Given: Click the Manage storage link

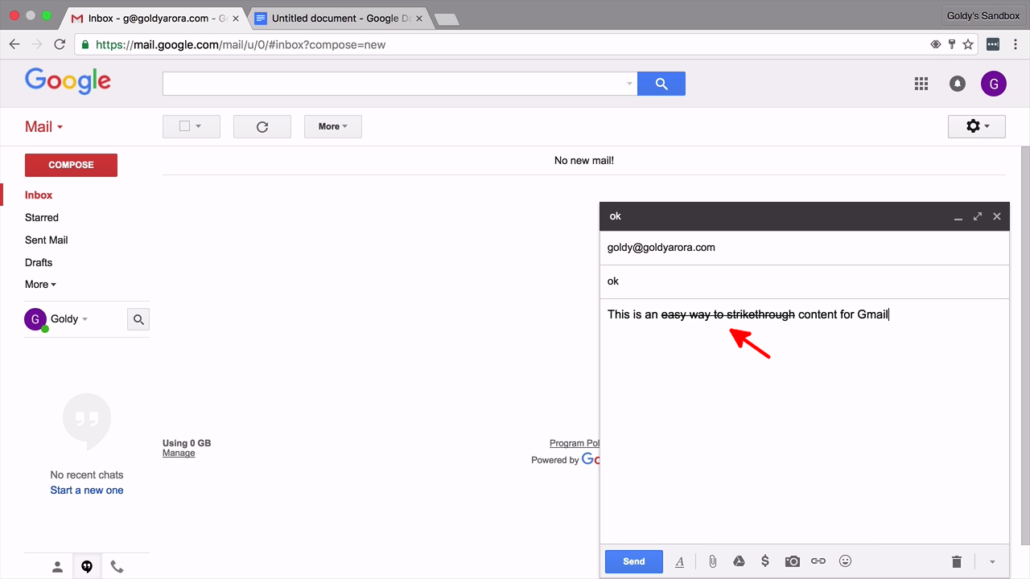Looking at the screenshot, I should (x=179, y=453).
